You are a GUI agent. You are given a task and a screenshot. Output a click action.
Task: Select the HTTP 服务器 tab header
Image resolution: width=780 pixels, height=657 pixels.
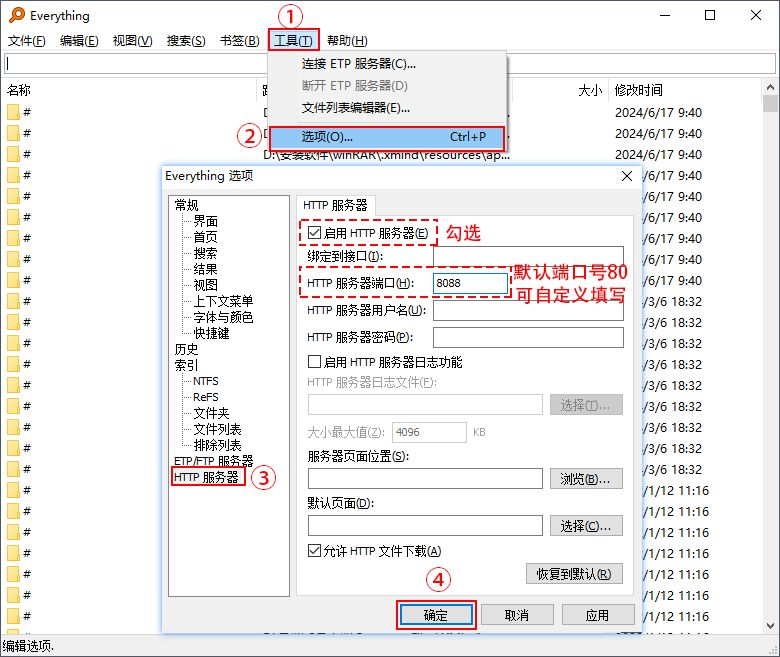335,205
